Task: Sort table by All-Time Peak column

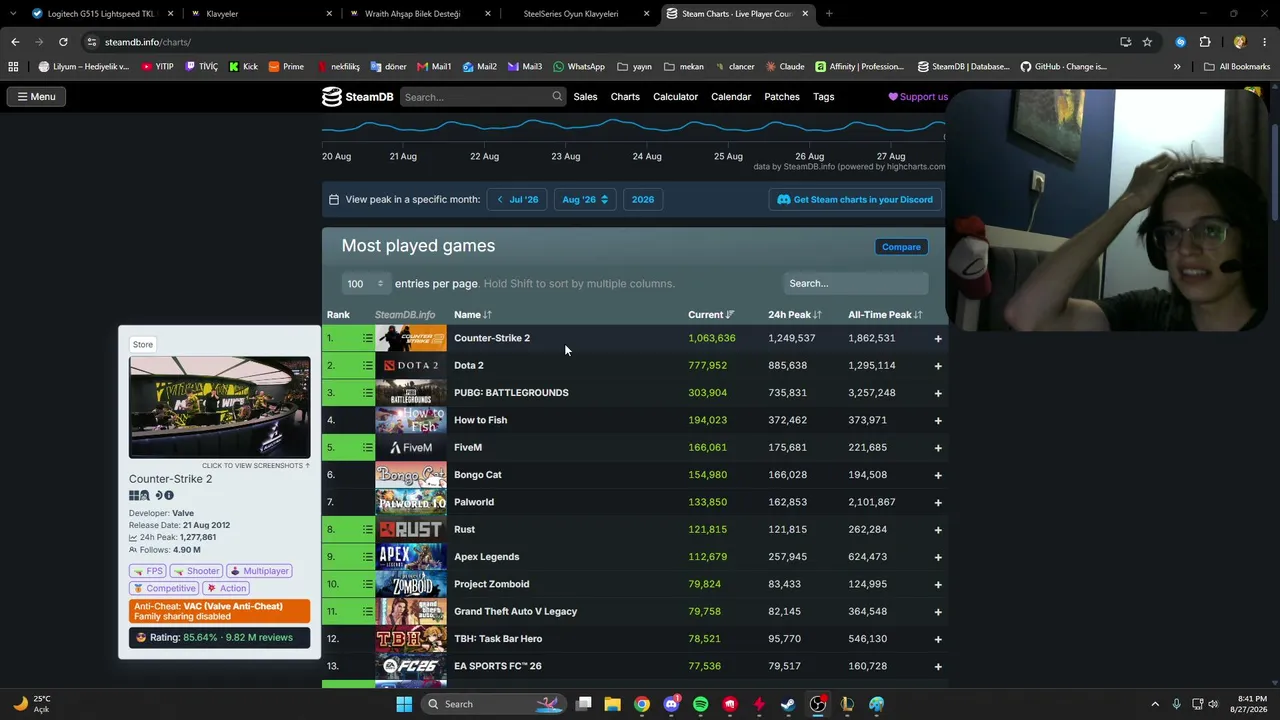Action: coord(885,315)
